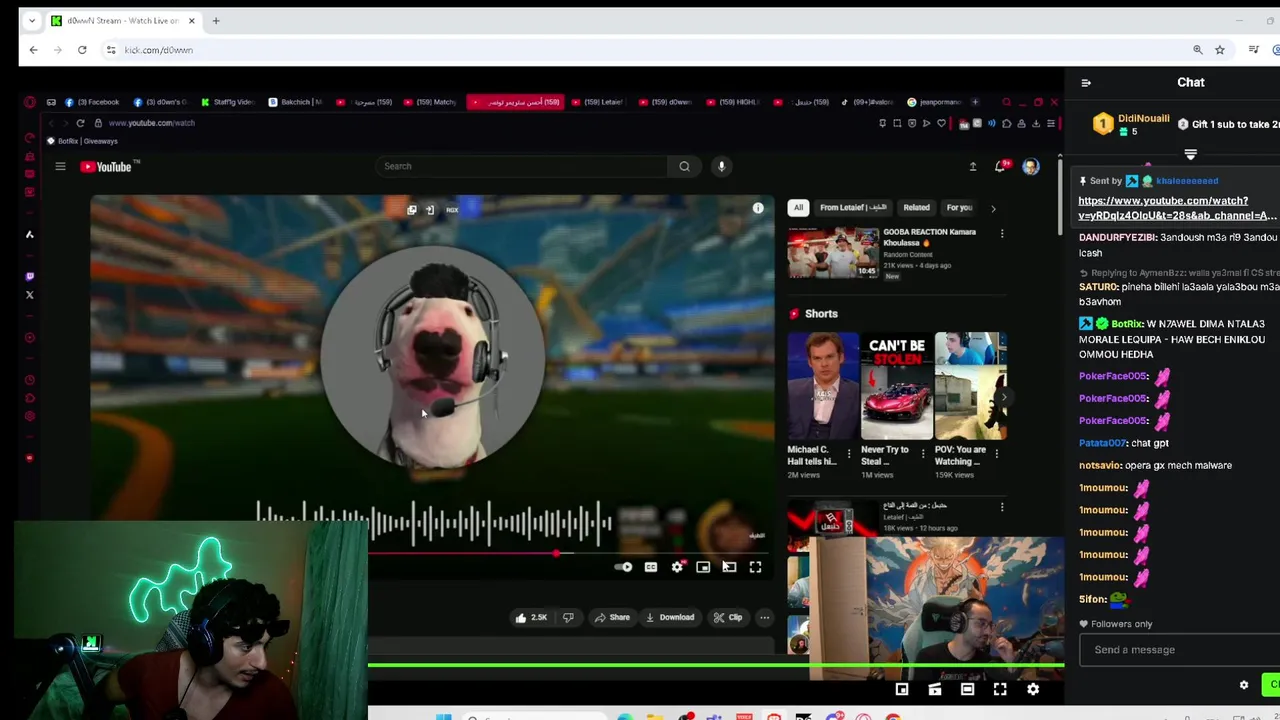Viewport: 1280px width, 720px height.
Task: Click the Download button under video
Action: (670, 617)
